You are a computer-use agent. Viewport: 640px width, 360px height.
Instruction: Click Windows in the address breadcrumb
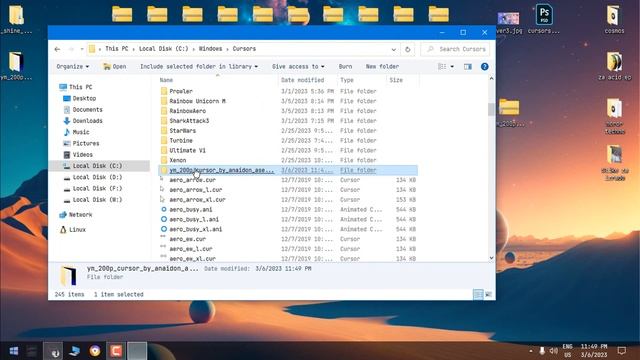point(210,49)
